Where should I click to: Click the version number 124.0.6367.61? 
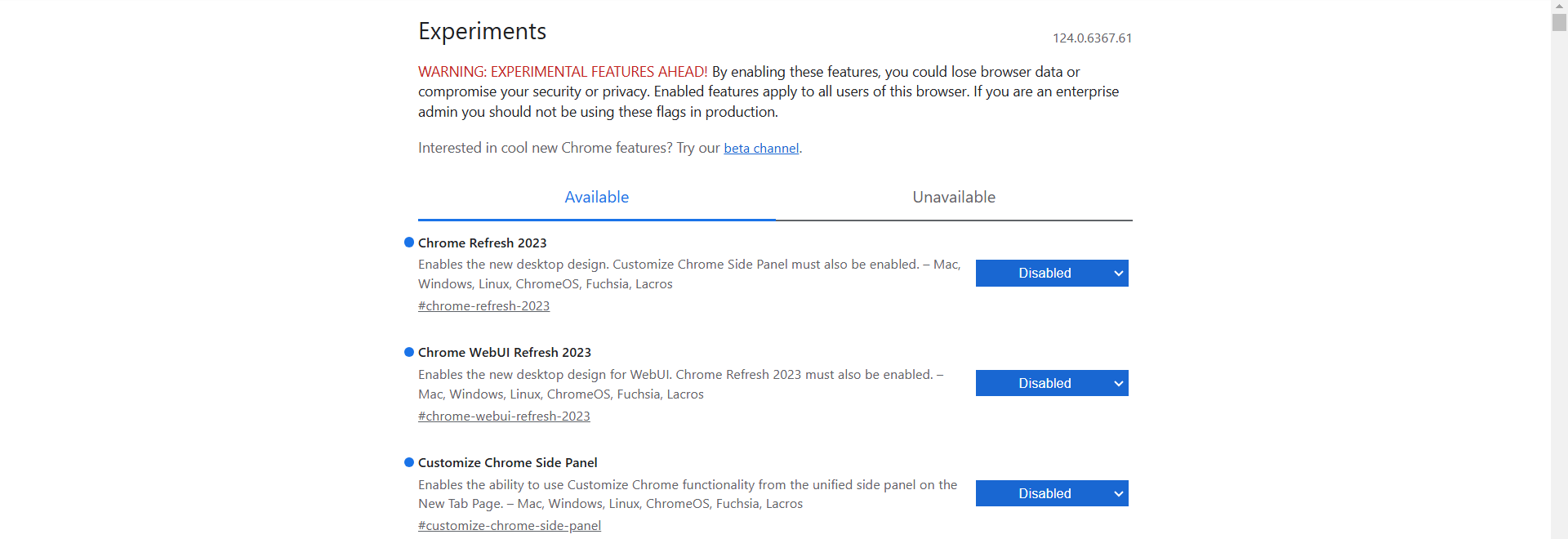point(1092,38)
